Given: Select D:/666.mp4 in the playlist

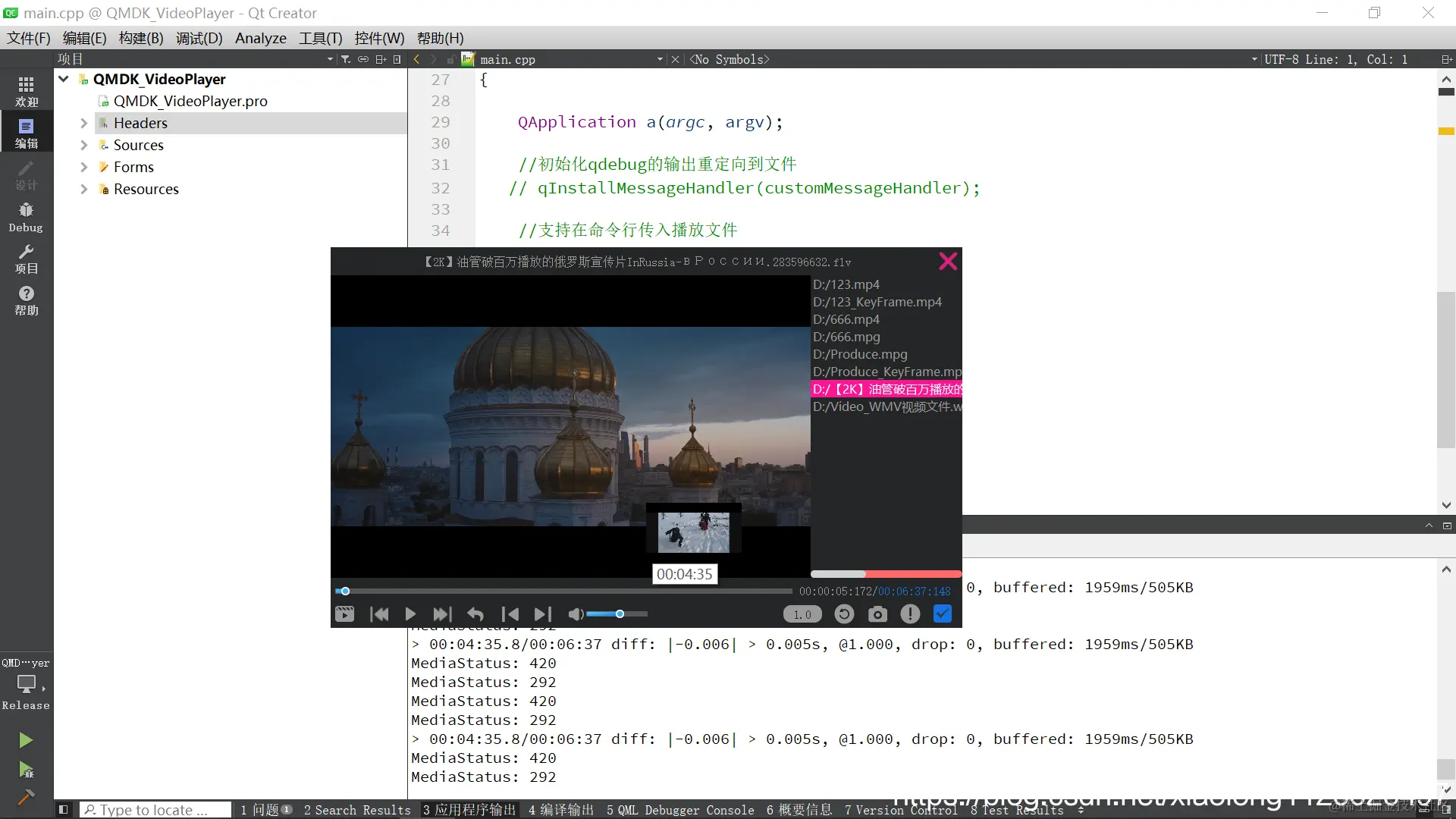Looking at the screenshot, I should (x=846, y=319).
